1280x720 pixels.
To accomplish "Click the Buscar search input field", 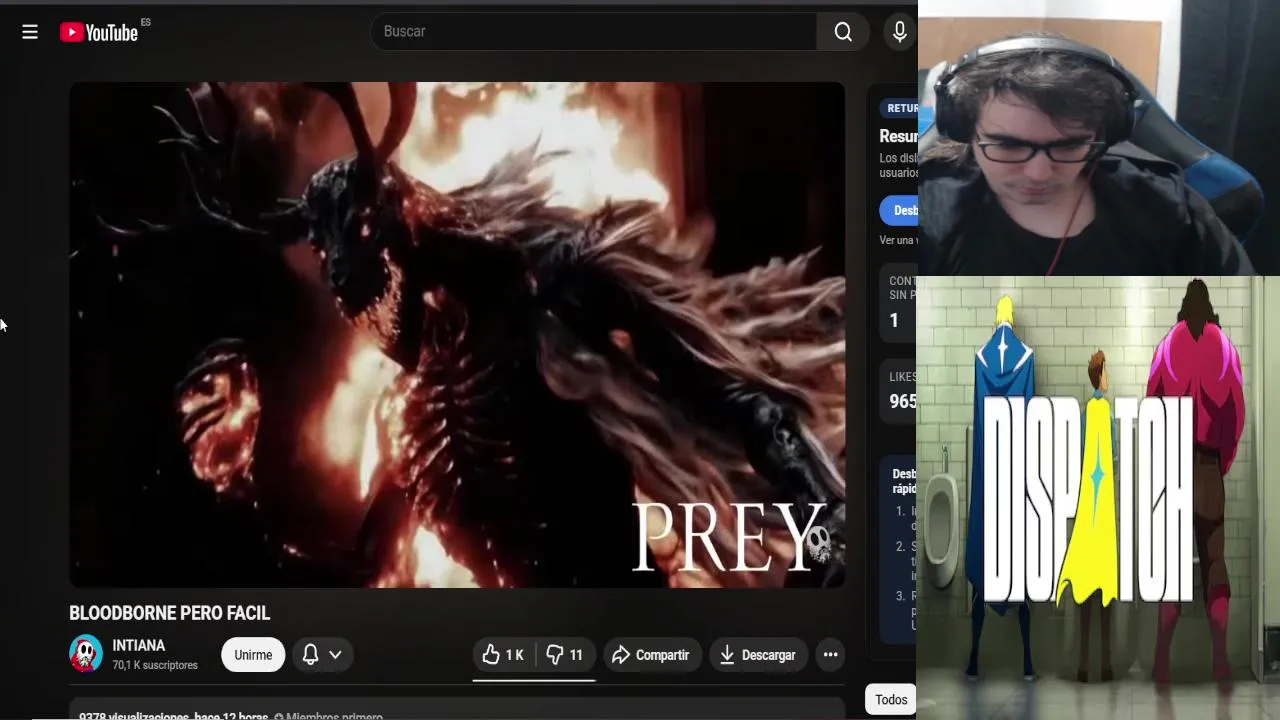I will (x=594, y=31).
